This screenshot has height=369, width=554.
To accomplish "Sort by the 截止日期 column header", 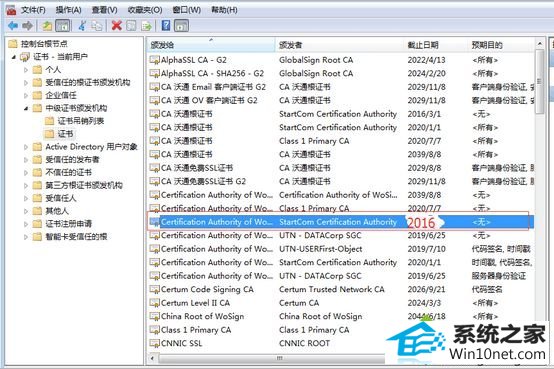I will [x=423, y=45].
